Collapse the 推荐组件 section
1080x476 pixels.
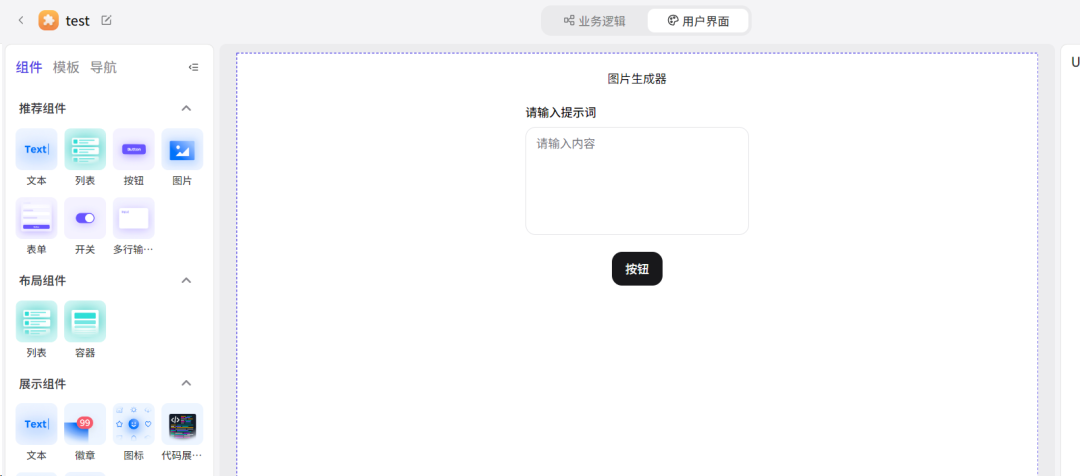coord(186,108)
